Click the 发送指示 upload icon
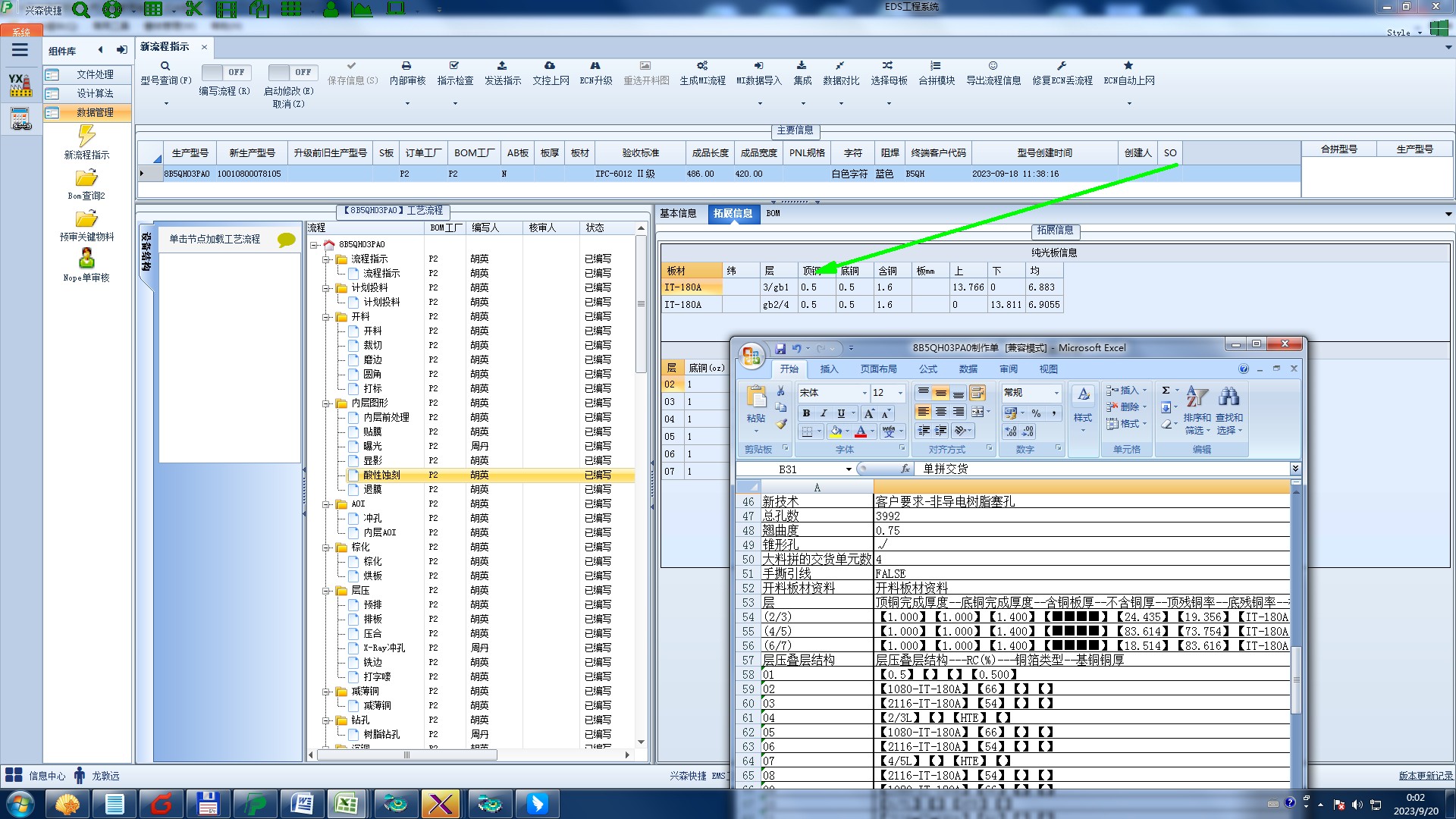1456x819 pixels. click(x=502, y=66)
